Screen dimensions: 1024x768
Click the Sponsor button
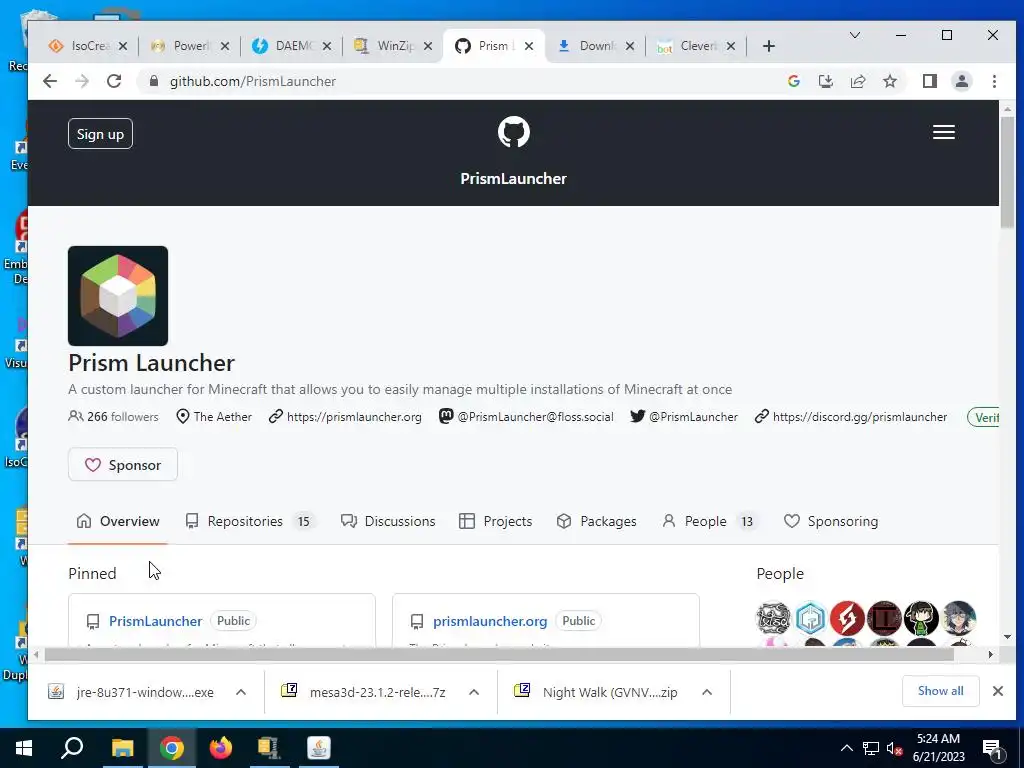[x=123, y=464]
